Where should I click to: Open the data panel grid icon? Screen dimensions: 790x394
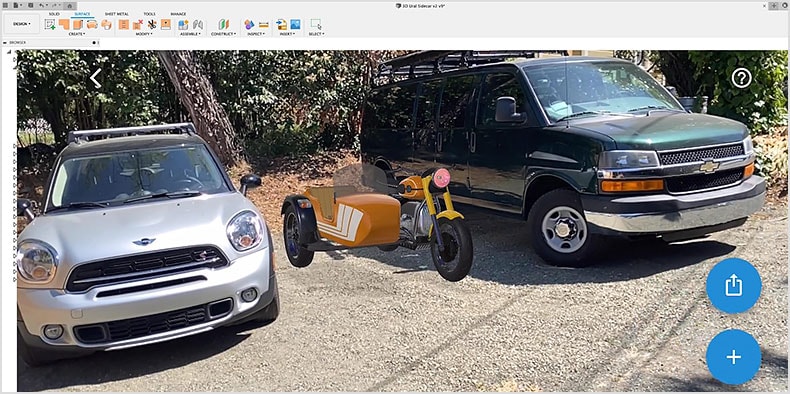6,5
